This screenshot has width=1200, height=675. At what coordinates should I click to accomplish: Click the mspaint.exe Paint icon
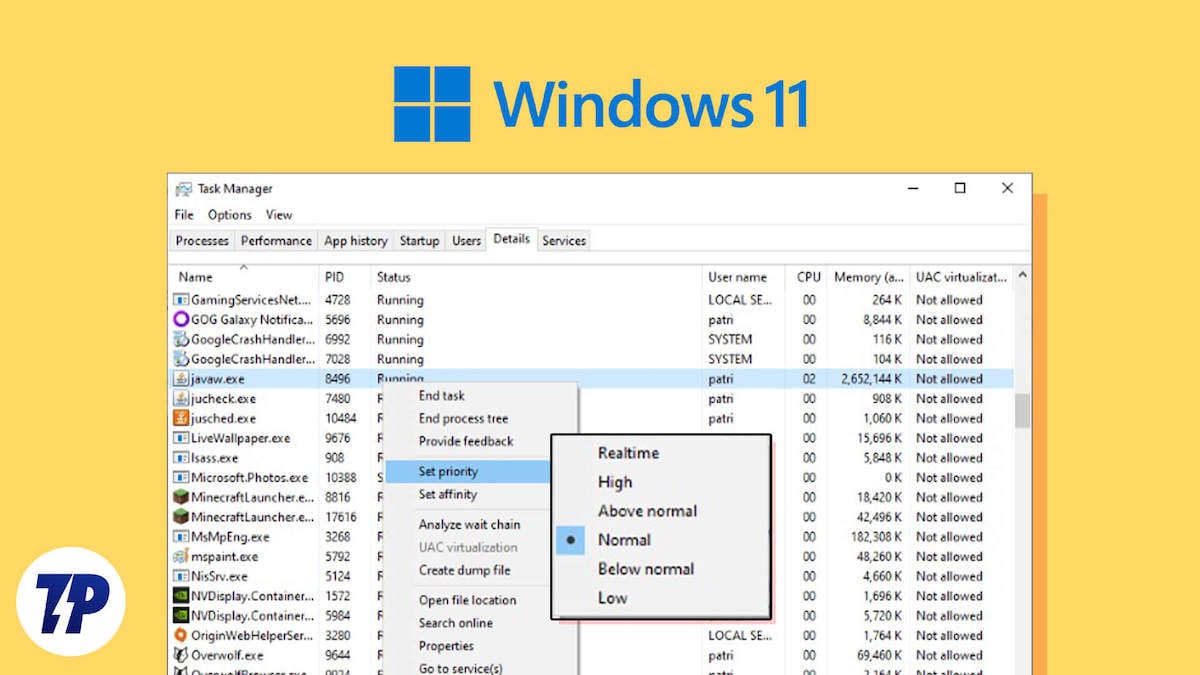pyautogui.click(x=180, y=556)
